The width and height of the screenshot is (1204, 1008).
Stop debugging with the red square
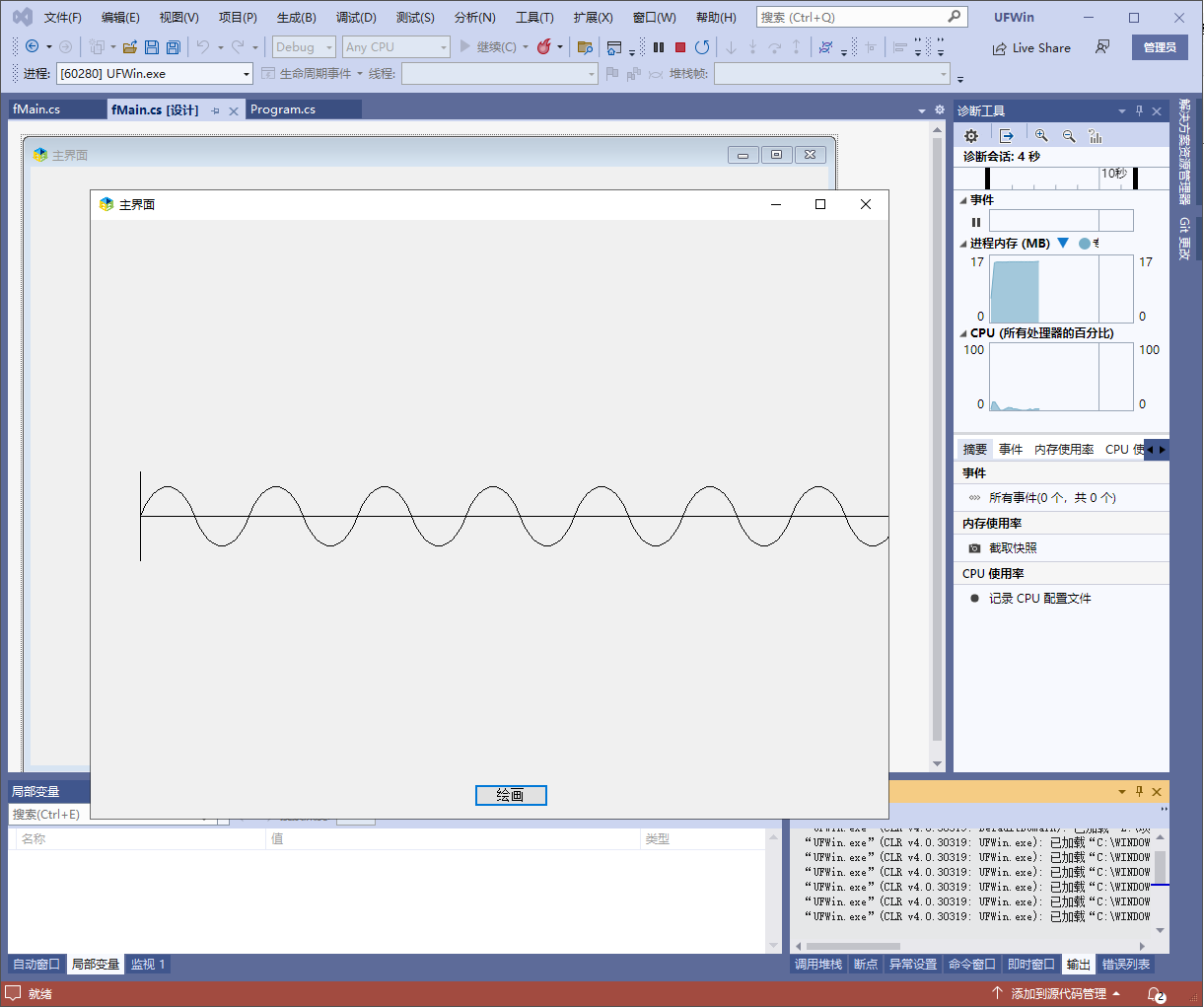click(x=680, y=46)
